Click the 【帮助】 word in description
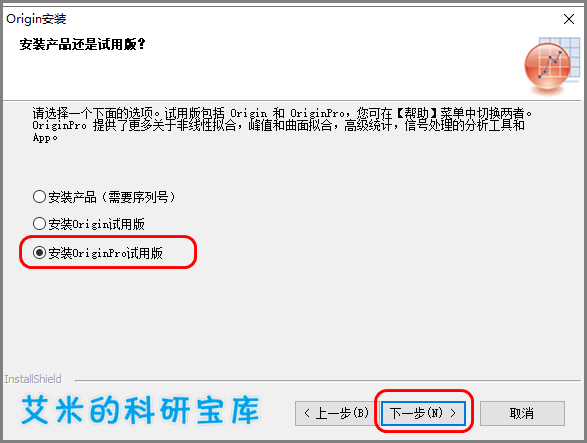This screenshot has height=443, width=587. click(x=416, y=113)
